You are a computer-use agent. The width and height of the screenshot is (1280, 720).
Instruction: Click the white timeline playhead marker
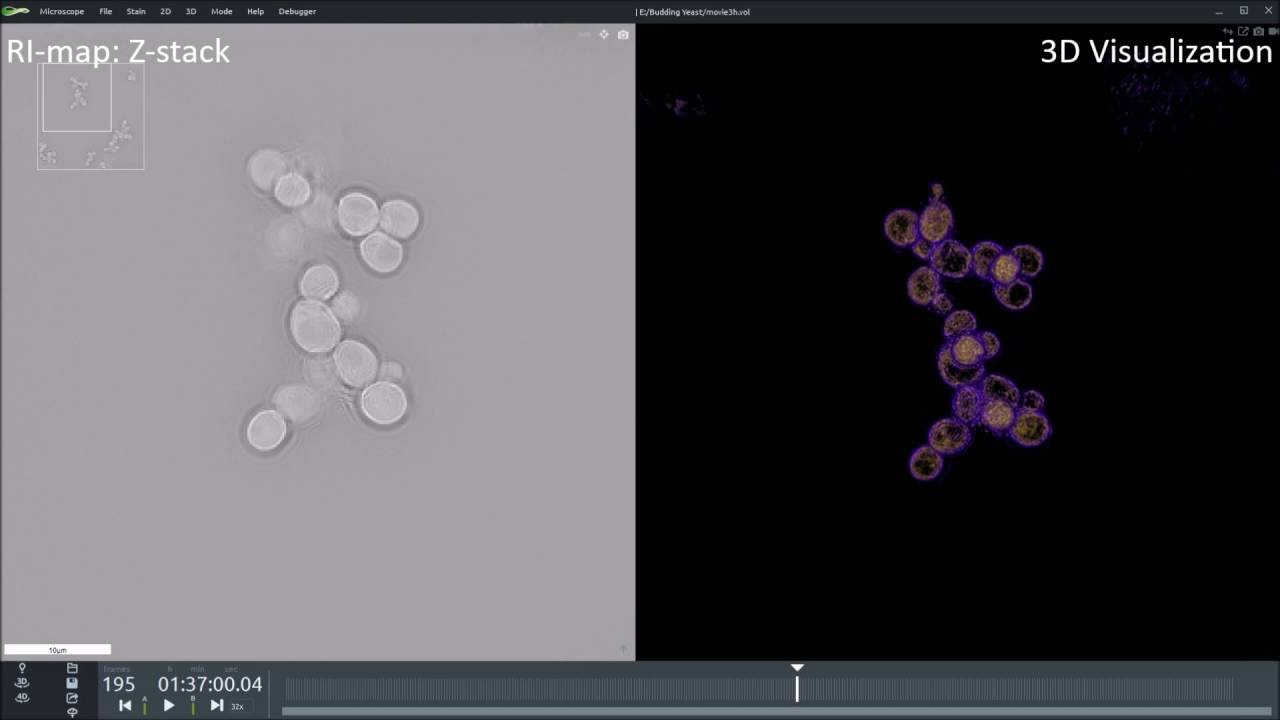[797, 683]
